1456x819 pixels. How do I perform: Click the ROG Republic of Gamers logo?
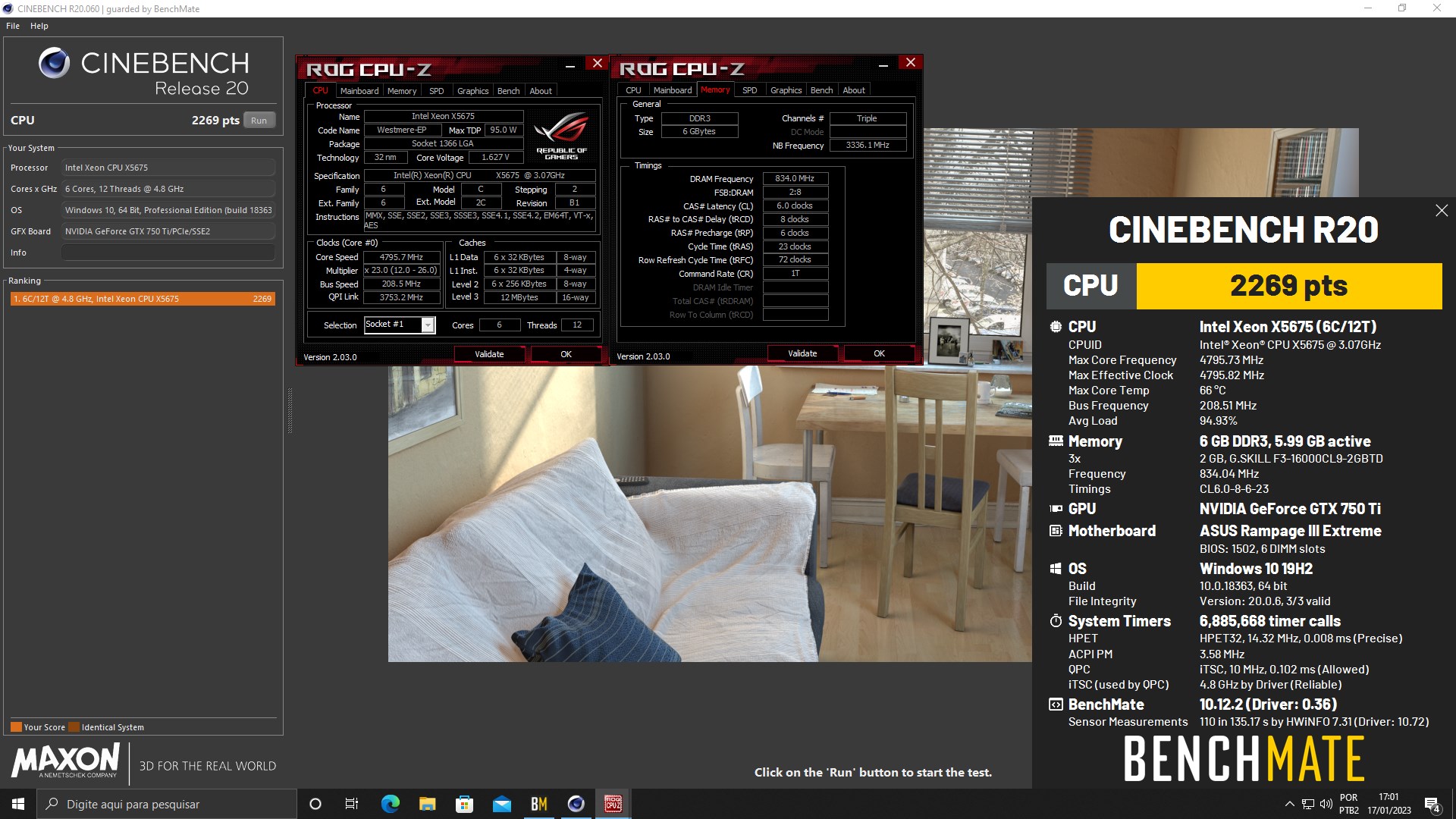click(561, 136)
